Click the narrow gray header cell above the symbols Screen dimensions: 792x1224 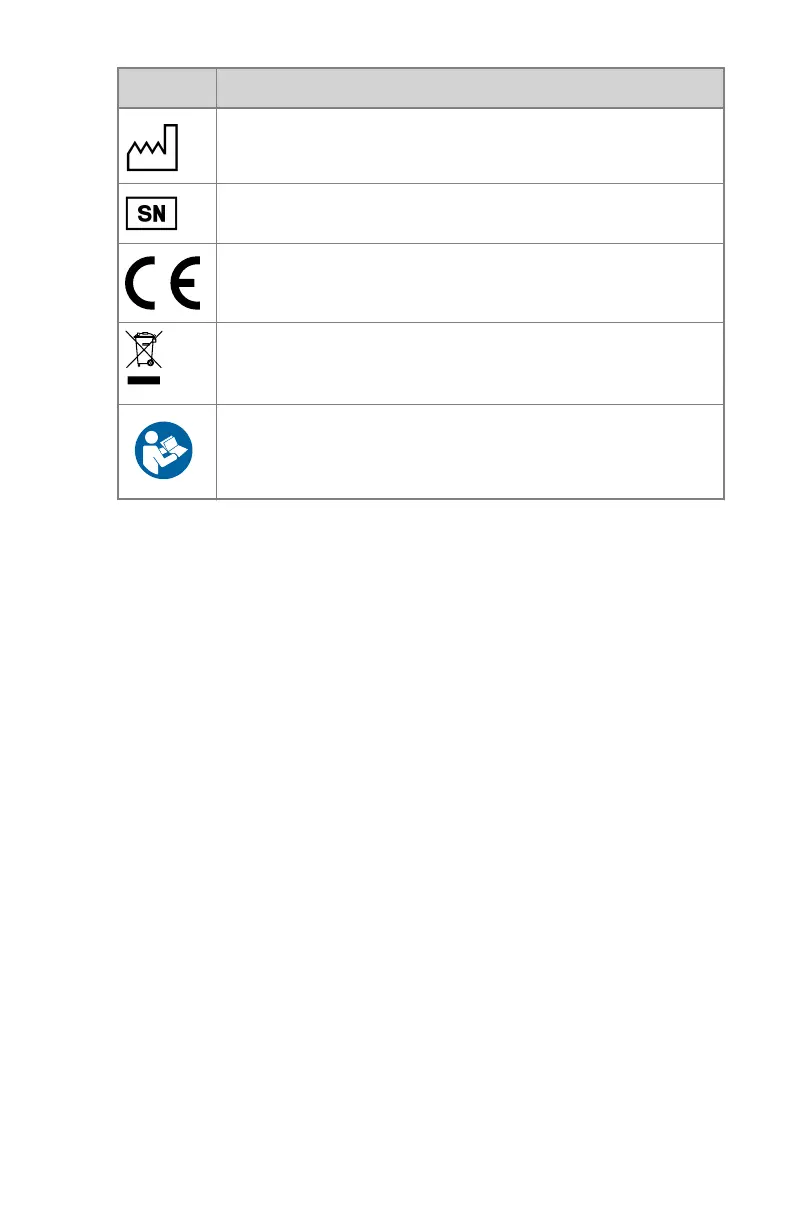tap(167, 88)
